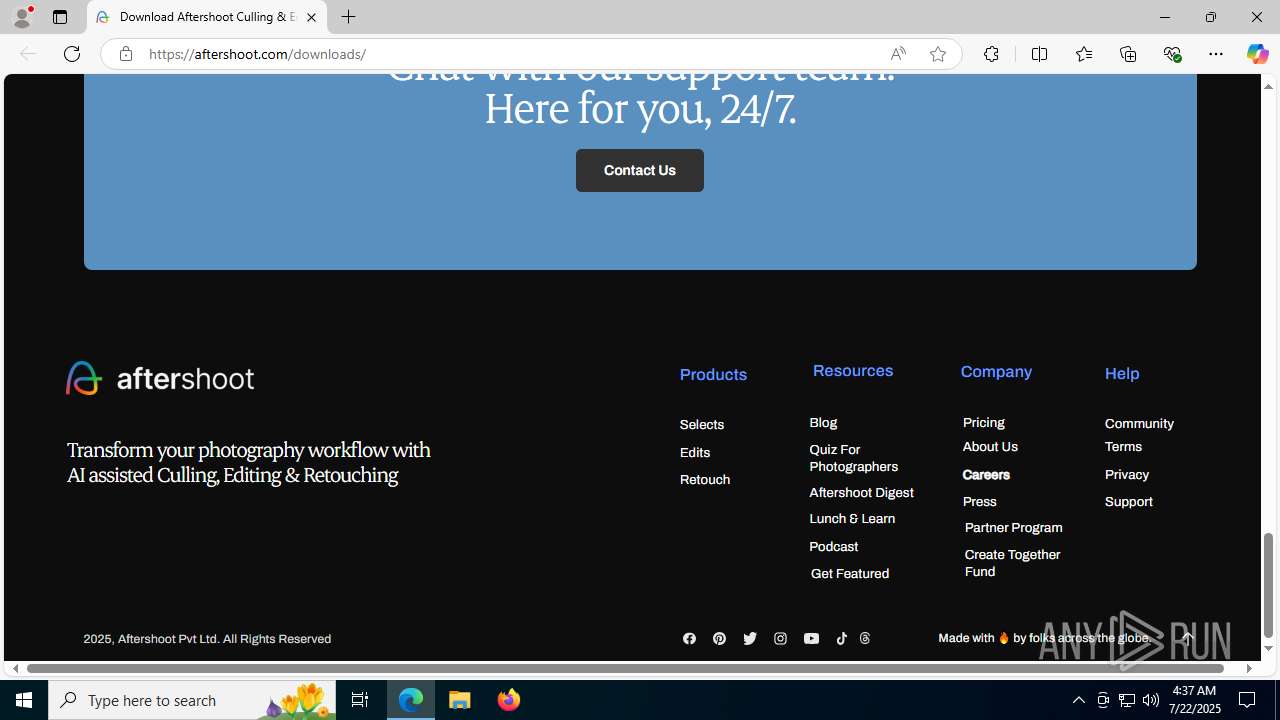Open the Get Featured link
Image resolution: width=1280 pixels, height=720 pixels.
(850, 574)
